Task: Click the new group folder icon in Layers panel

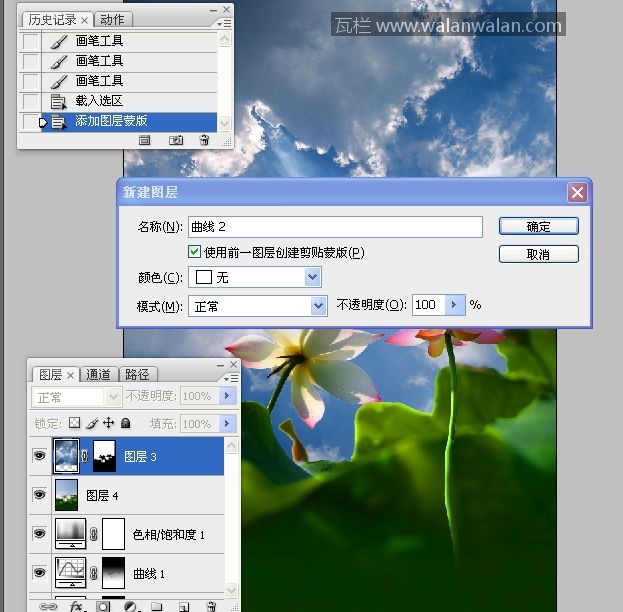Action: (x=157, y=606)
